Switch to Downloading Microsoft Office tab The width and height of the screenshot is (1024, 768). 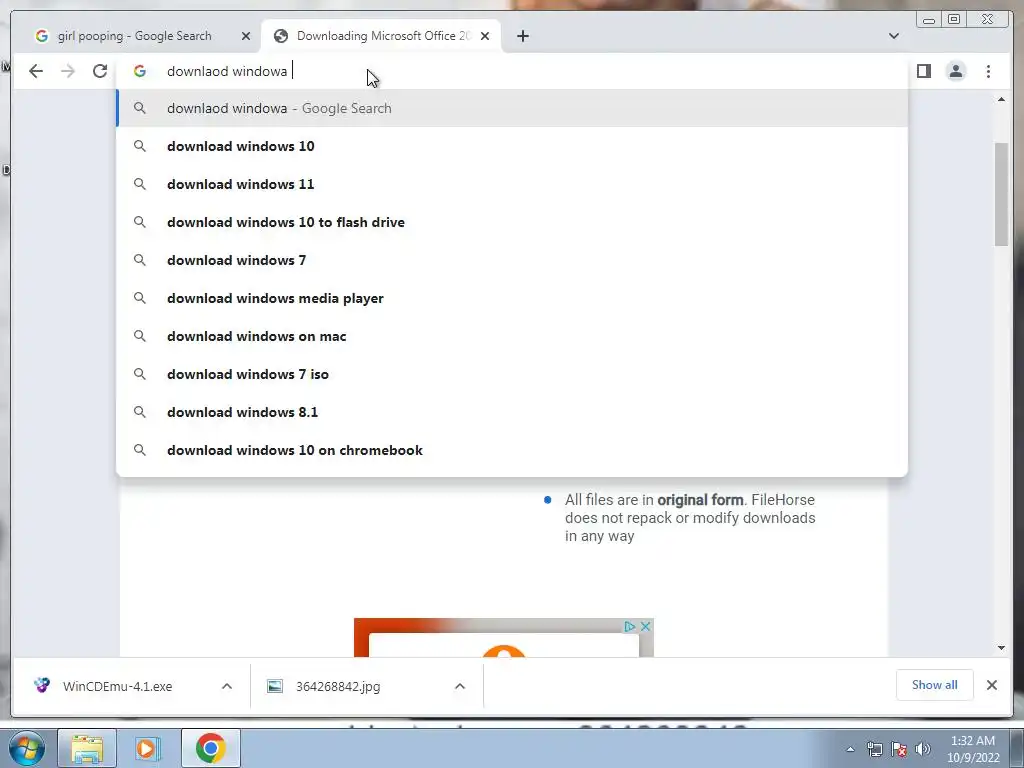tap(381, 36)
